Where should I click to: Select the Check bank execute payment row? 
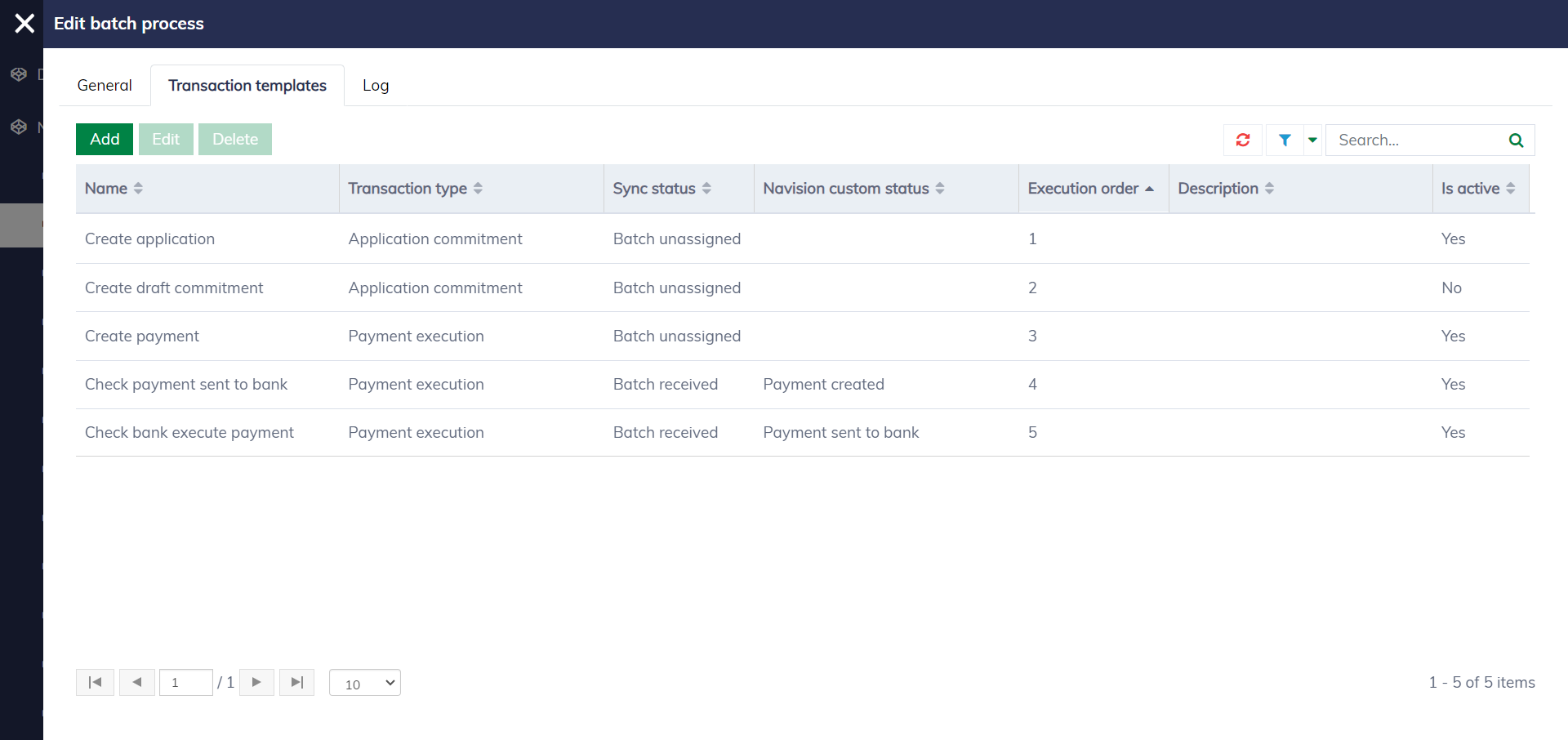189,432
